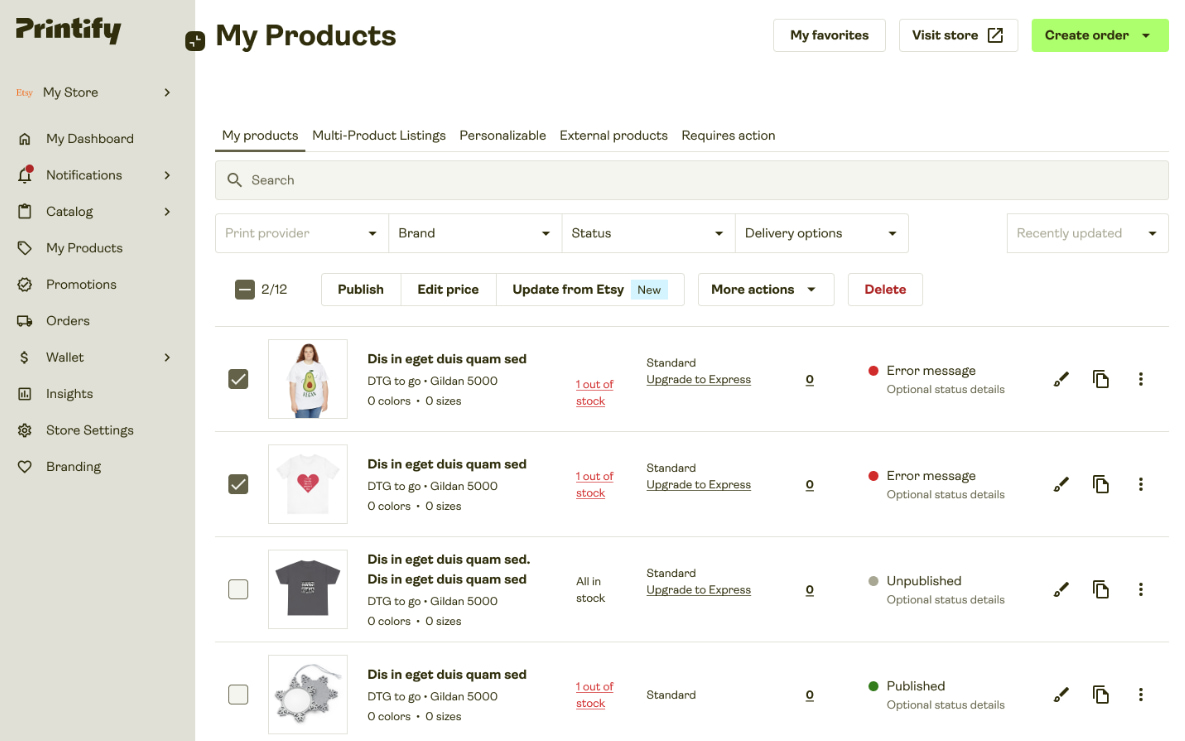Click the Insights chart icon

[25, 394]
